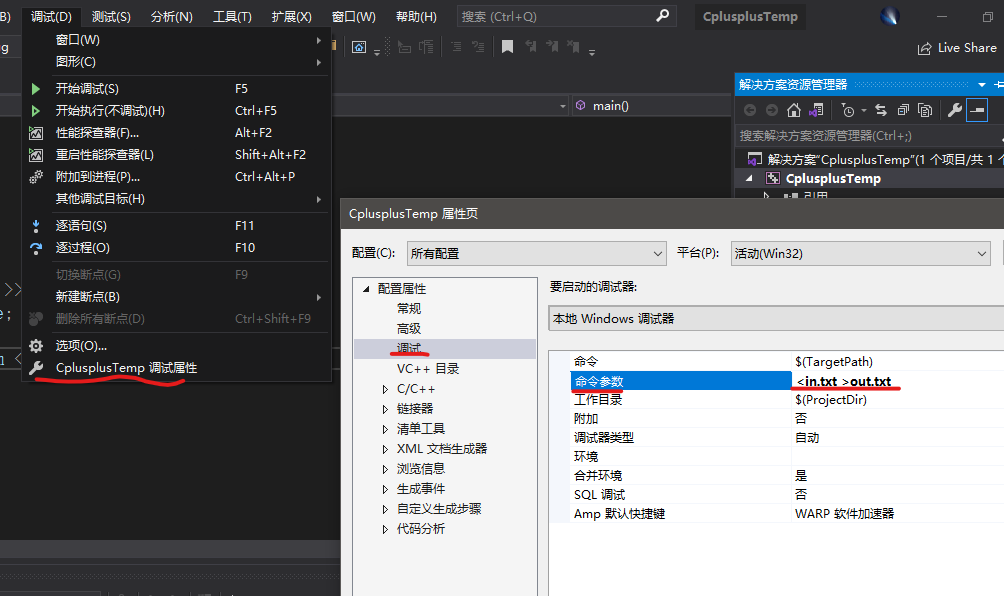Expand the XML 文档生成器 node
The image size is (1004, 596).
[385, 449]
